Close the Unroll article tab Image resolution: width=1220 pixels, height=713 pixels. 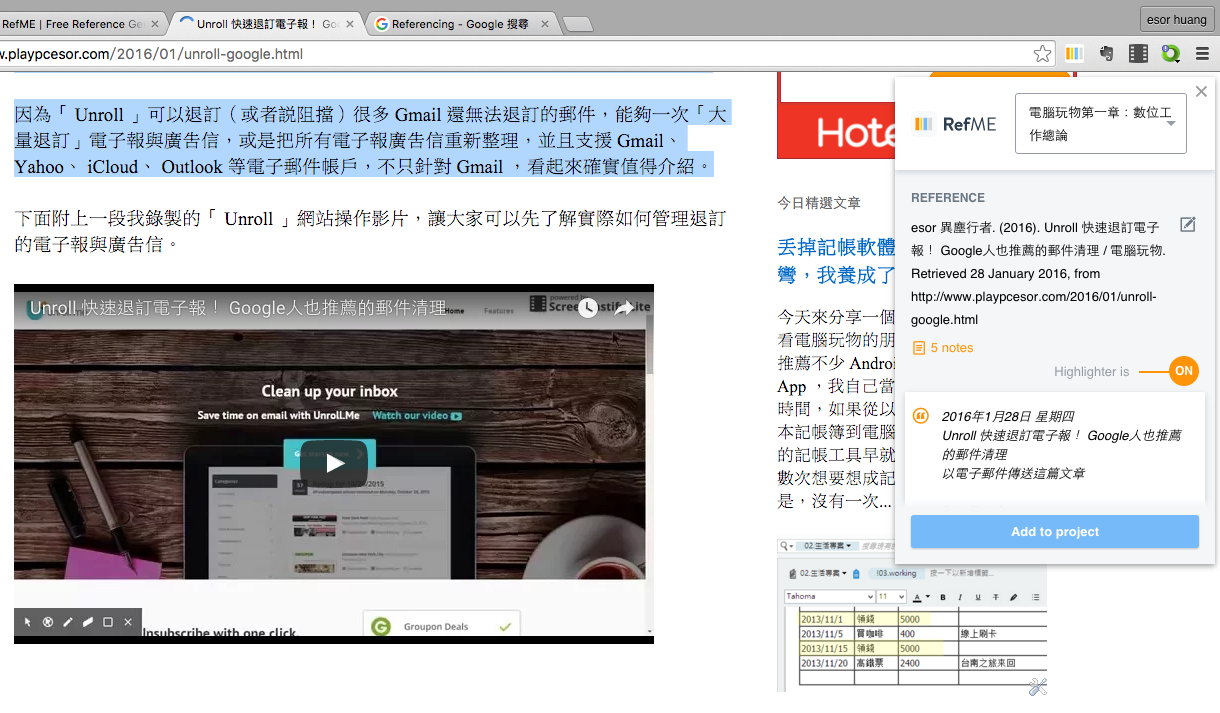pyautogui.click(x=351, y=24)
